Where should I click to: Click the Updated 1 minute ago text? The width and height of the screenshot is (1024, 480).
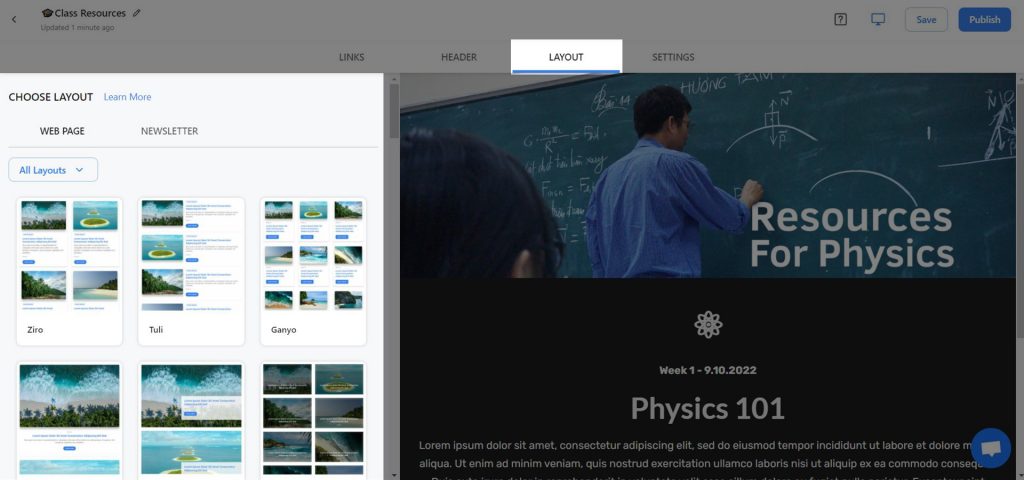pos(78,28)
